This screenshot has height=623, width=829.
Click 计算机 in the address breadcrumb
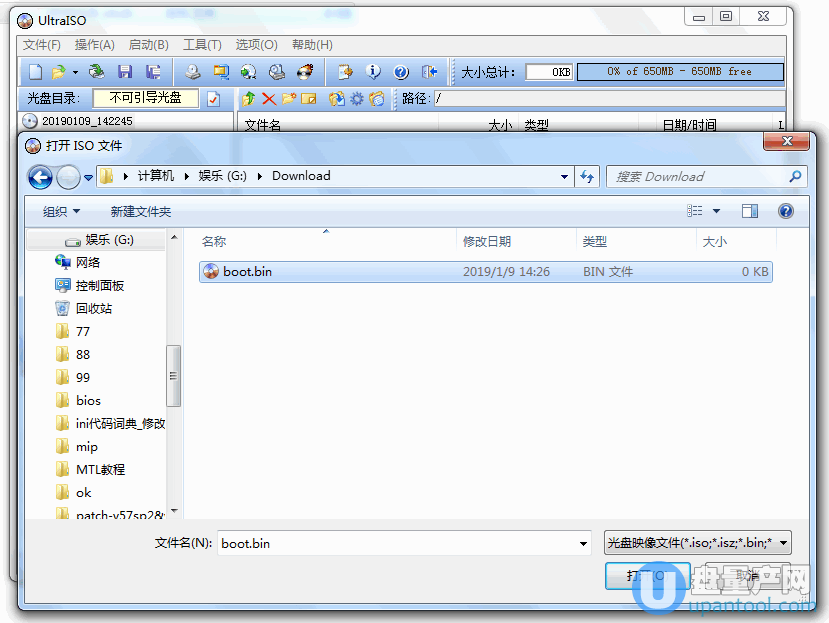156,176
